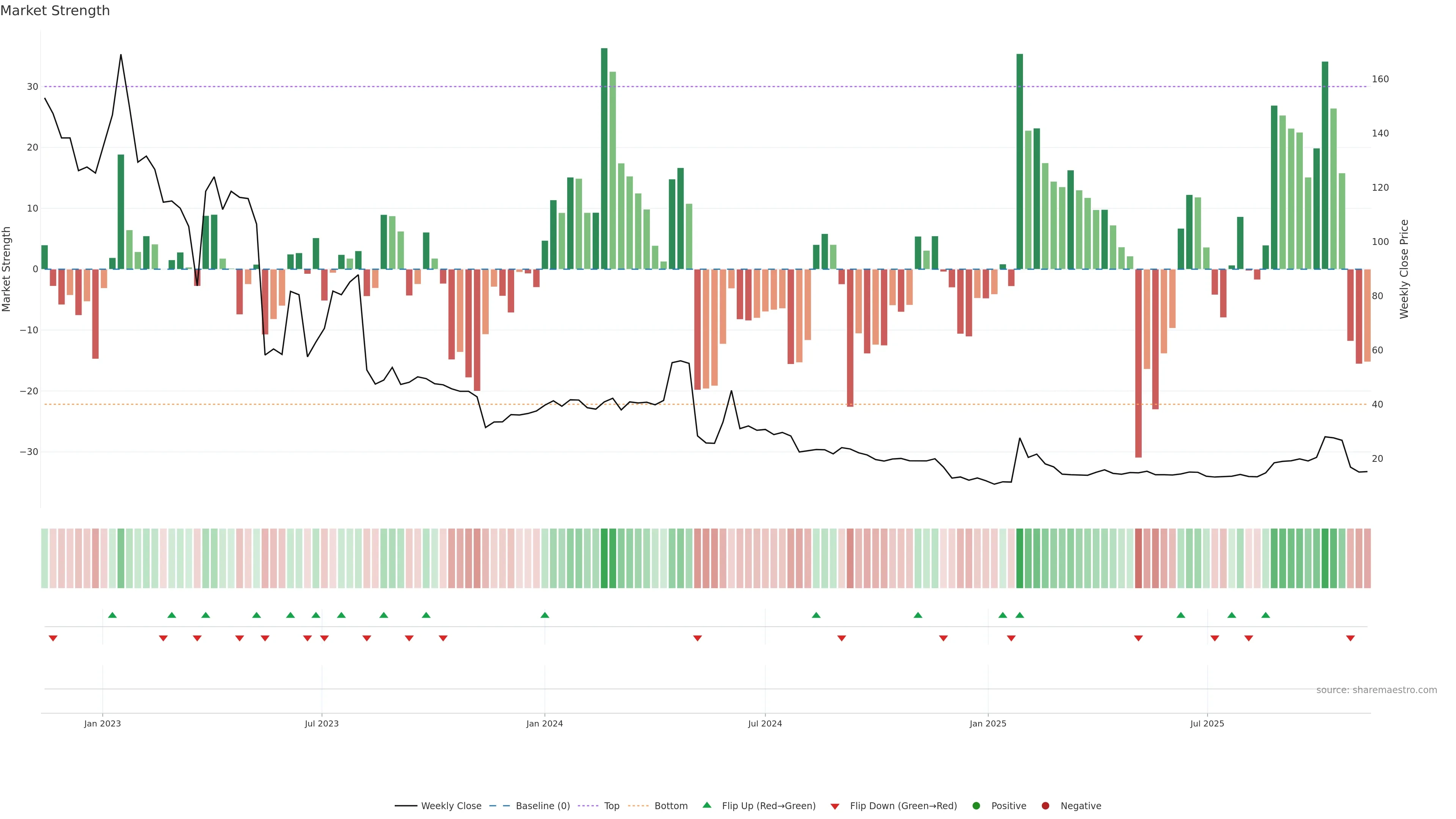1456x819 pixels.
Task: Toggle the Top threshold legend entry
Action: (x=612, y=806)
